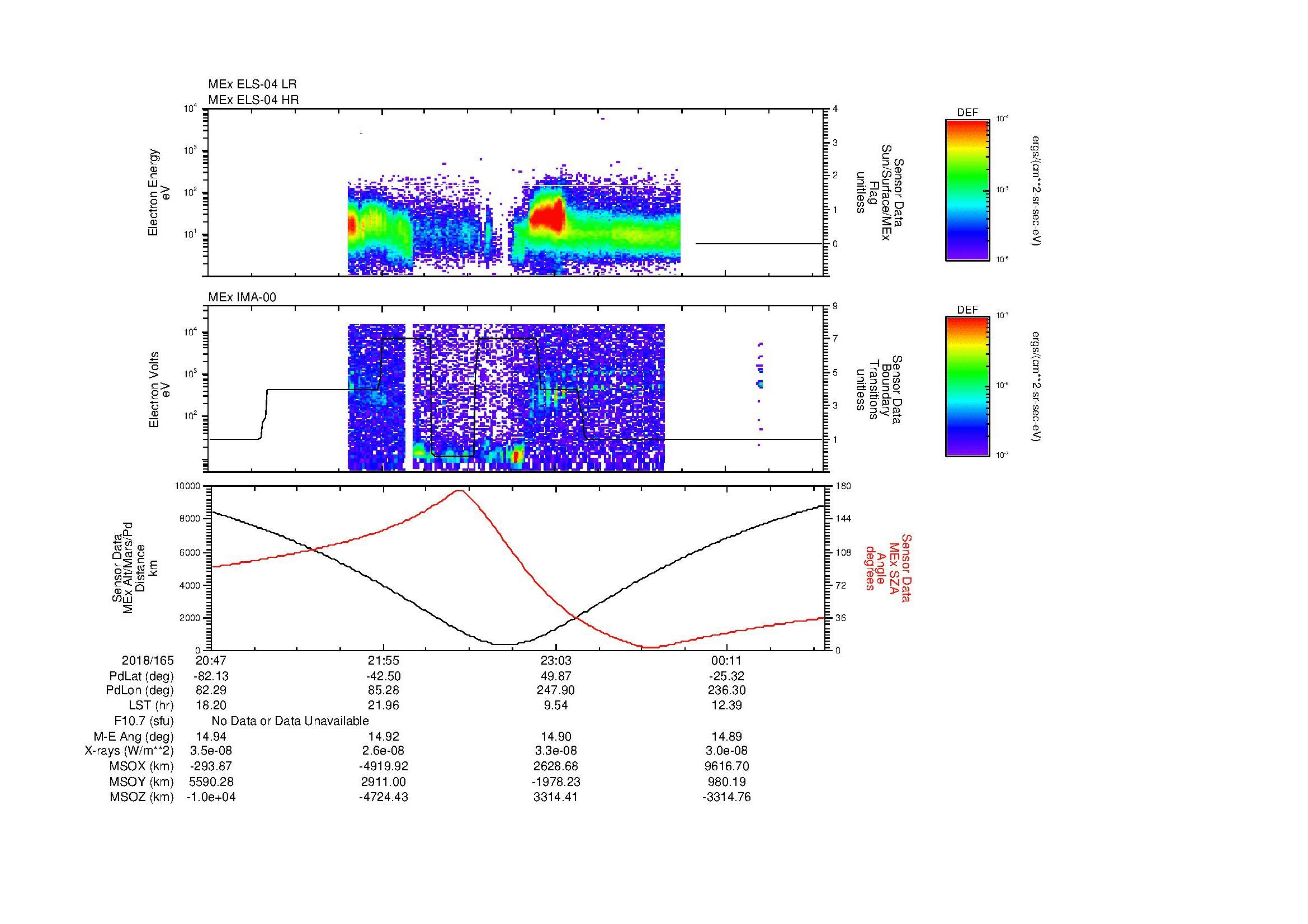The image size is (1308, 924).
Task: Click the 'MSOY (km)' row label
Action: [x=141, y=781]
